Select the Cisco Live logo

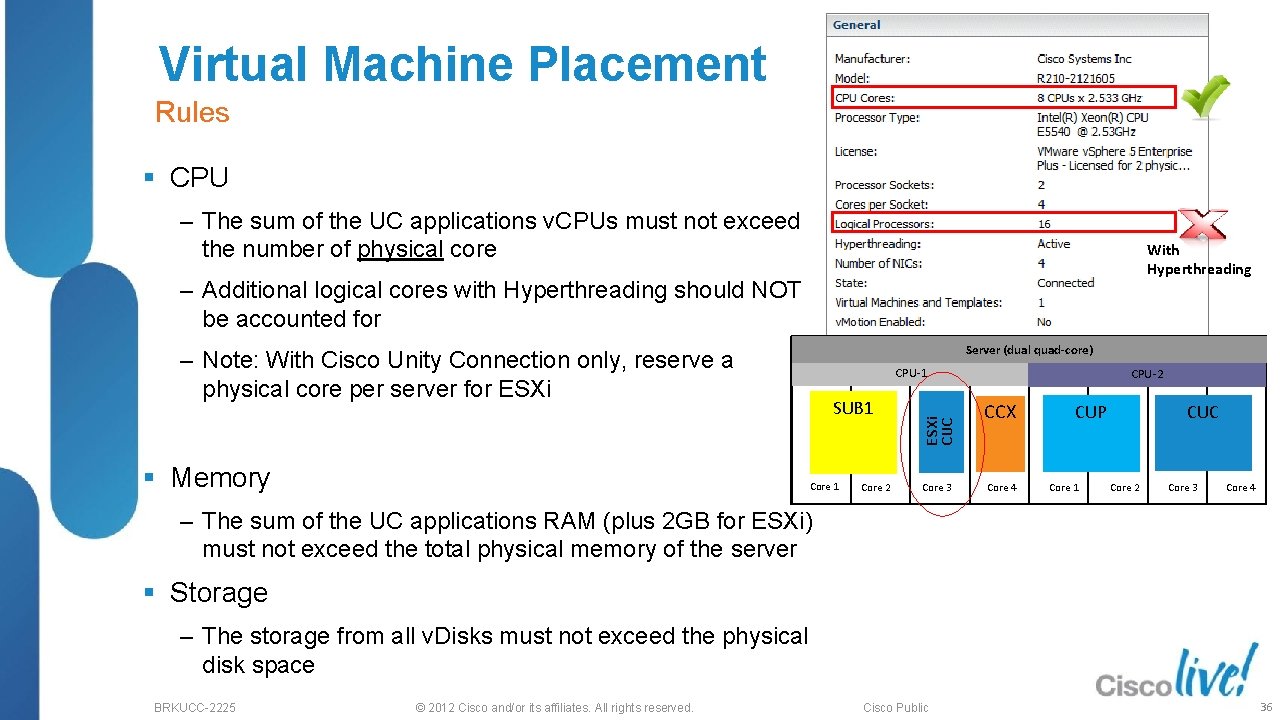(1175, 673)
